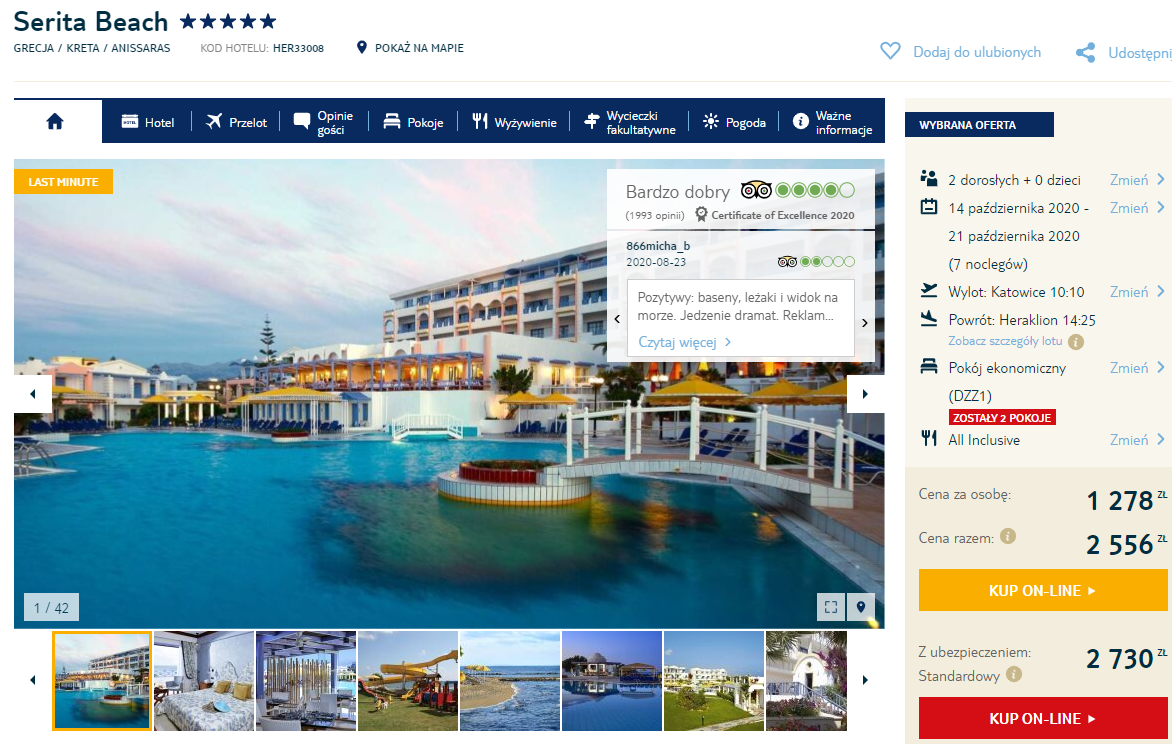
Task: Change number of travelers via Zmień
Action: (1137, 180)
